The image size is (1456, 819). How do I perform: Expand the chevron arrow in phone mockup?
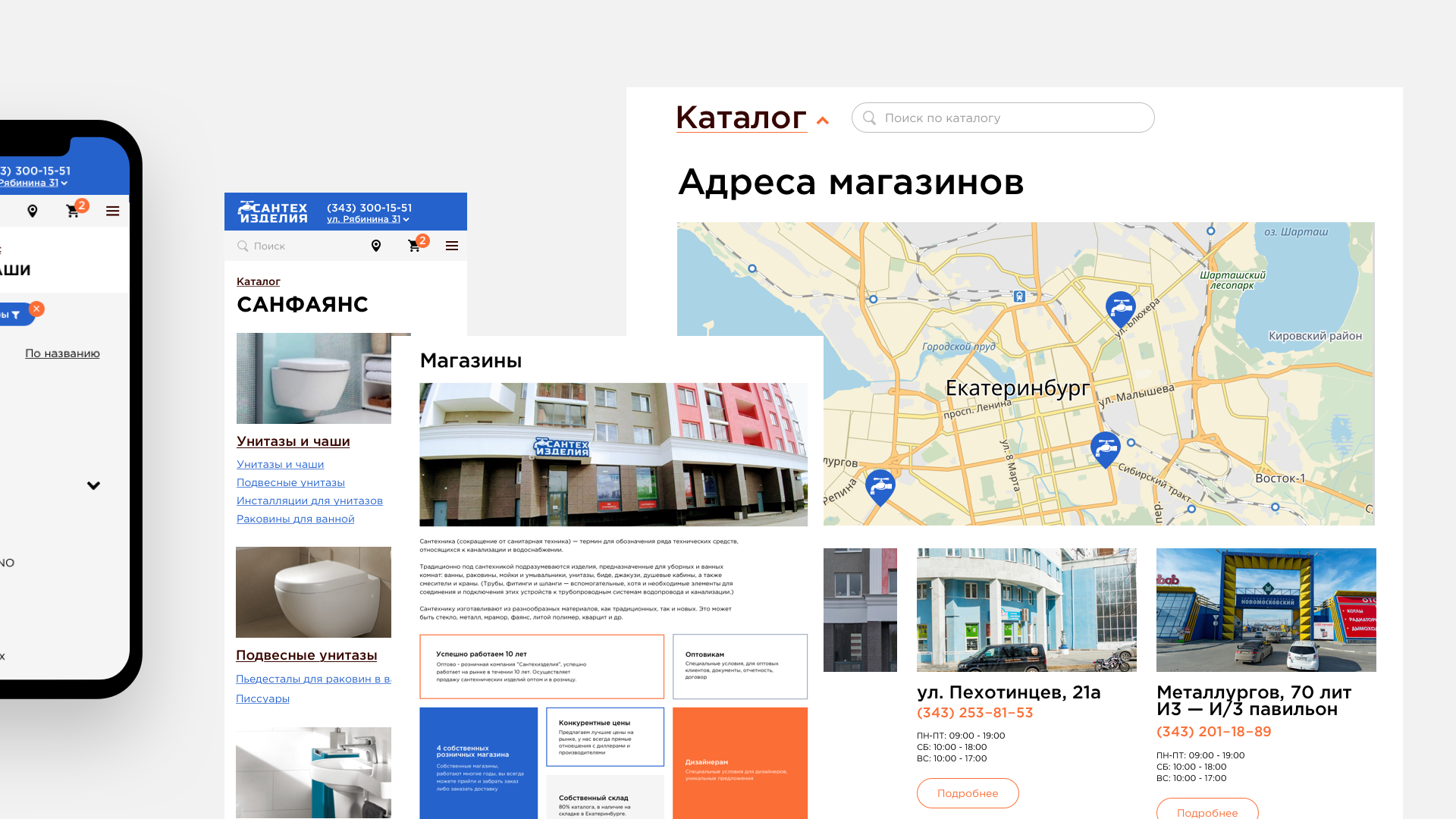click(93, 485)
